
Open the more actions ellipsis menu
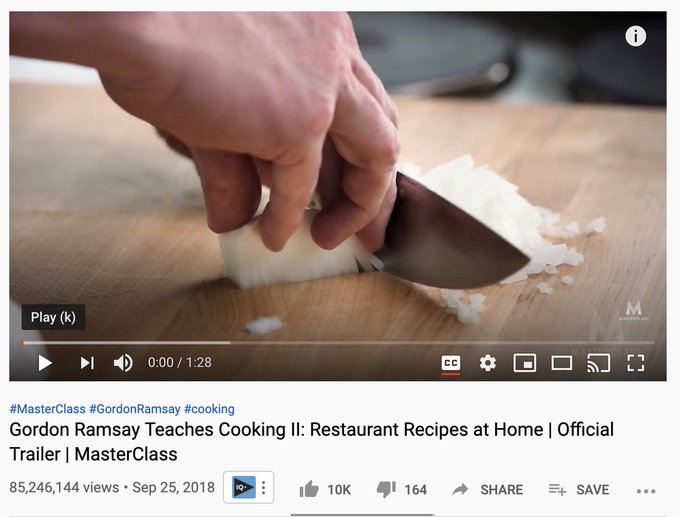pos(646,491)
